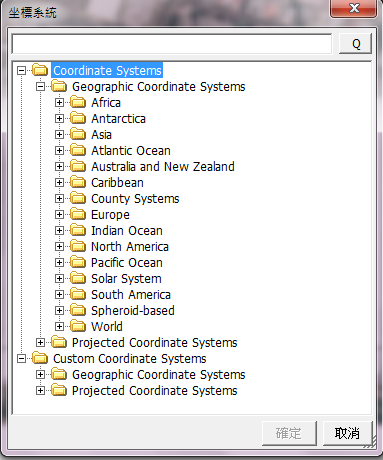Click the Q search button
Screen dimensions: 383x460
(355, 44)
